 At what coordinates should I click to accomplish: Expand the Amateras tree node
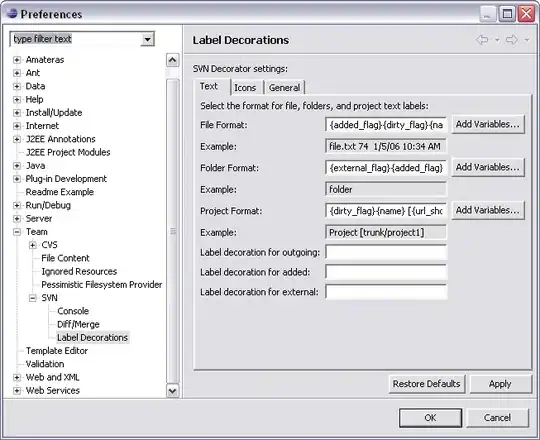(17, 60)
